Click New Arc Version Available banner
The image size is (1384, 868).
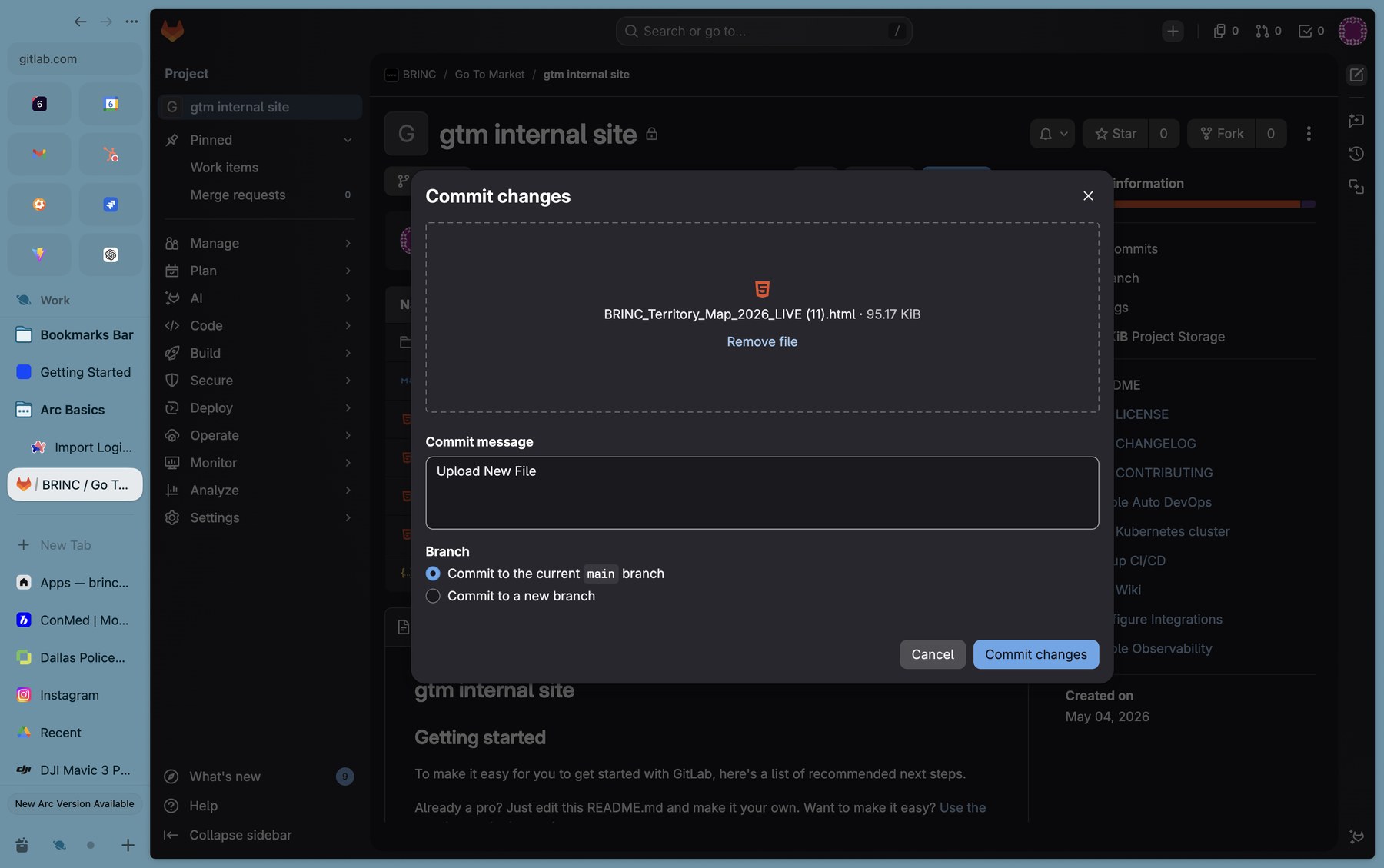[75, 803]
